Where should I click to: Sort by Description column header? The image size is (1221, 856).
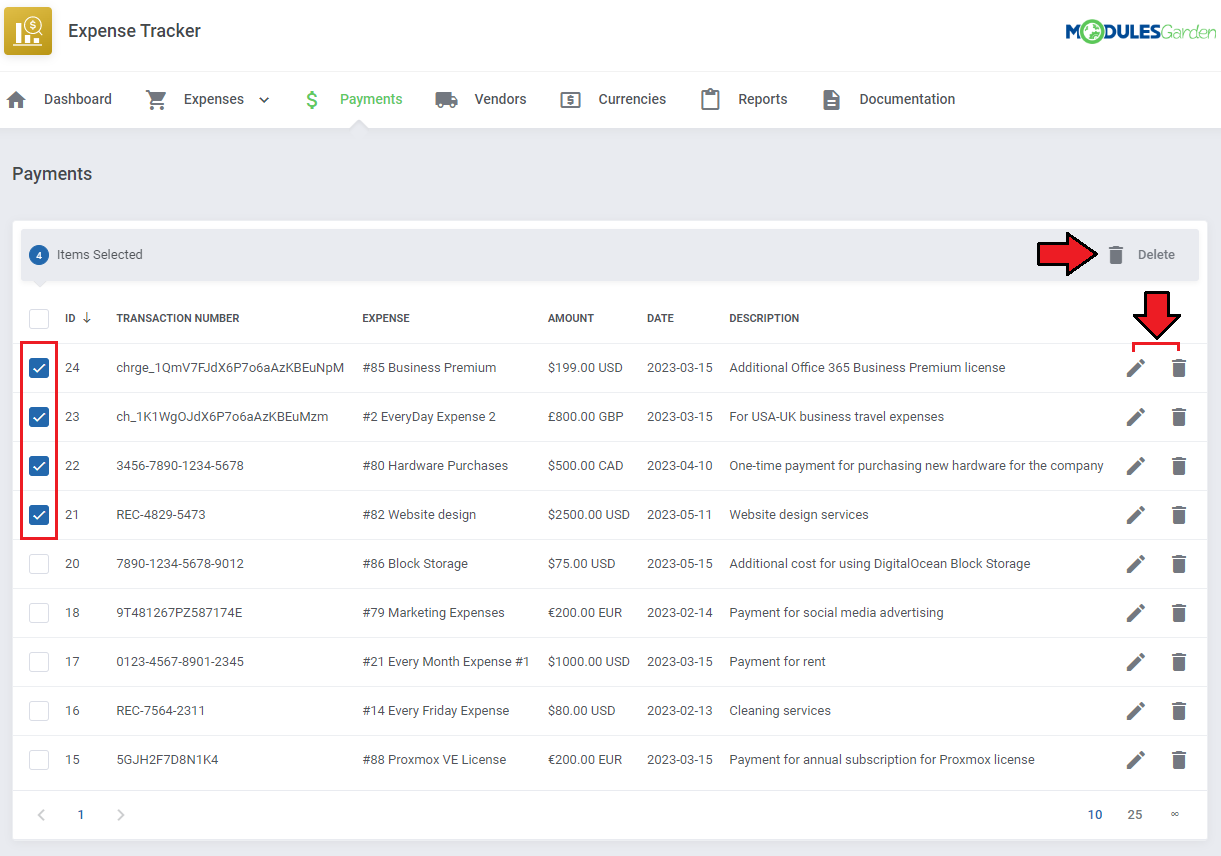click(764, 318)
